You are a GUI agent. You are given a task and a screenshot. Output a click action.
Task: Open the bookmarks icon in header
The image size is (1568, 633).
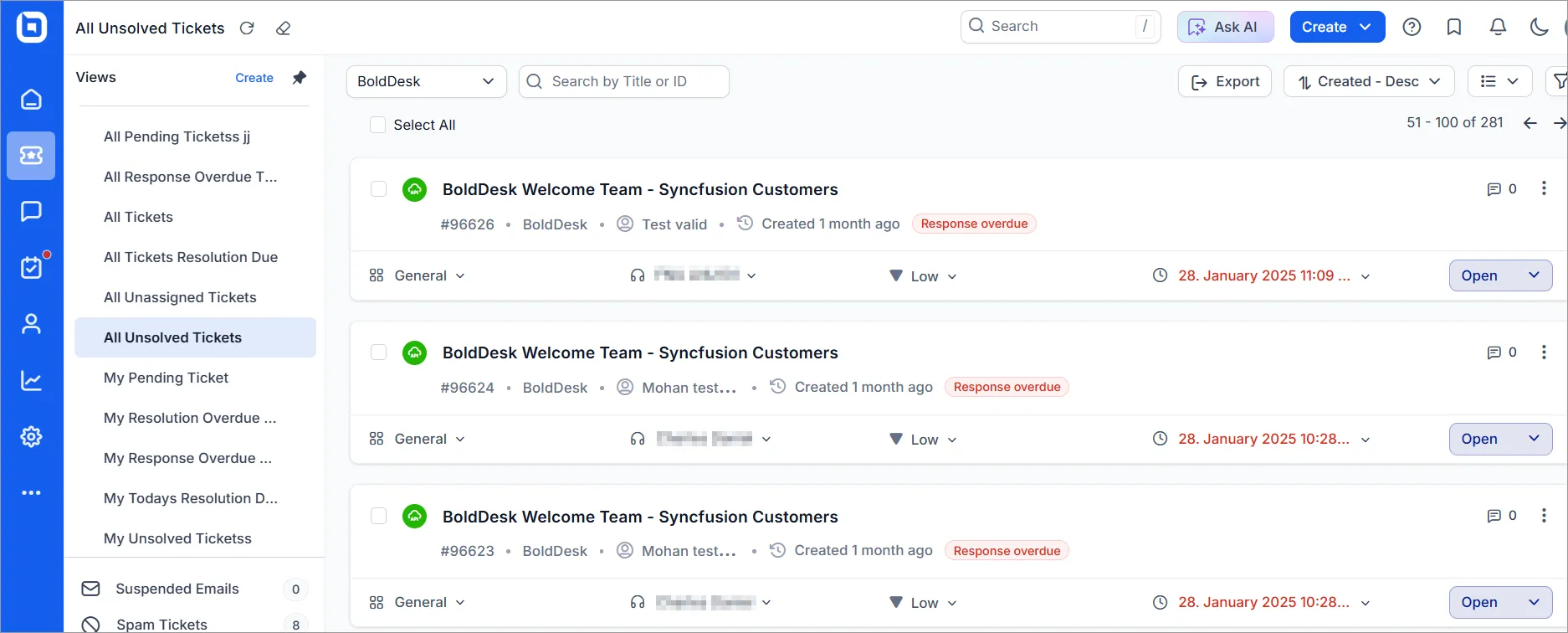click(1454, 27)
